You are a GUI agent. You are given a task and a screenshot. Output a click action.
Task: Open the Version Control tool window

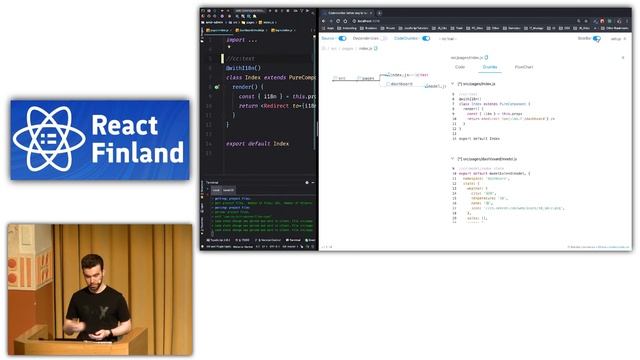268,240
